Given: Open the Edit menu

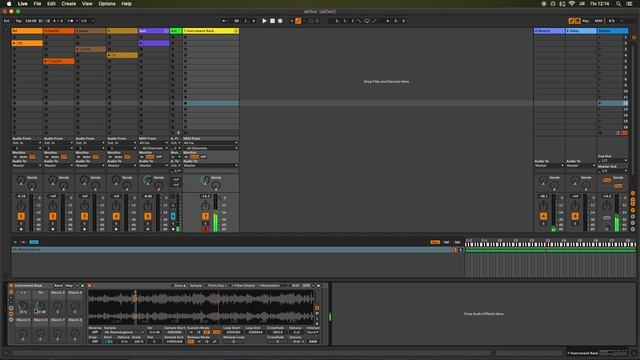Looking at the screenshot, I should point(51,4).
